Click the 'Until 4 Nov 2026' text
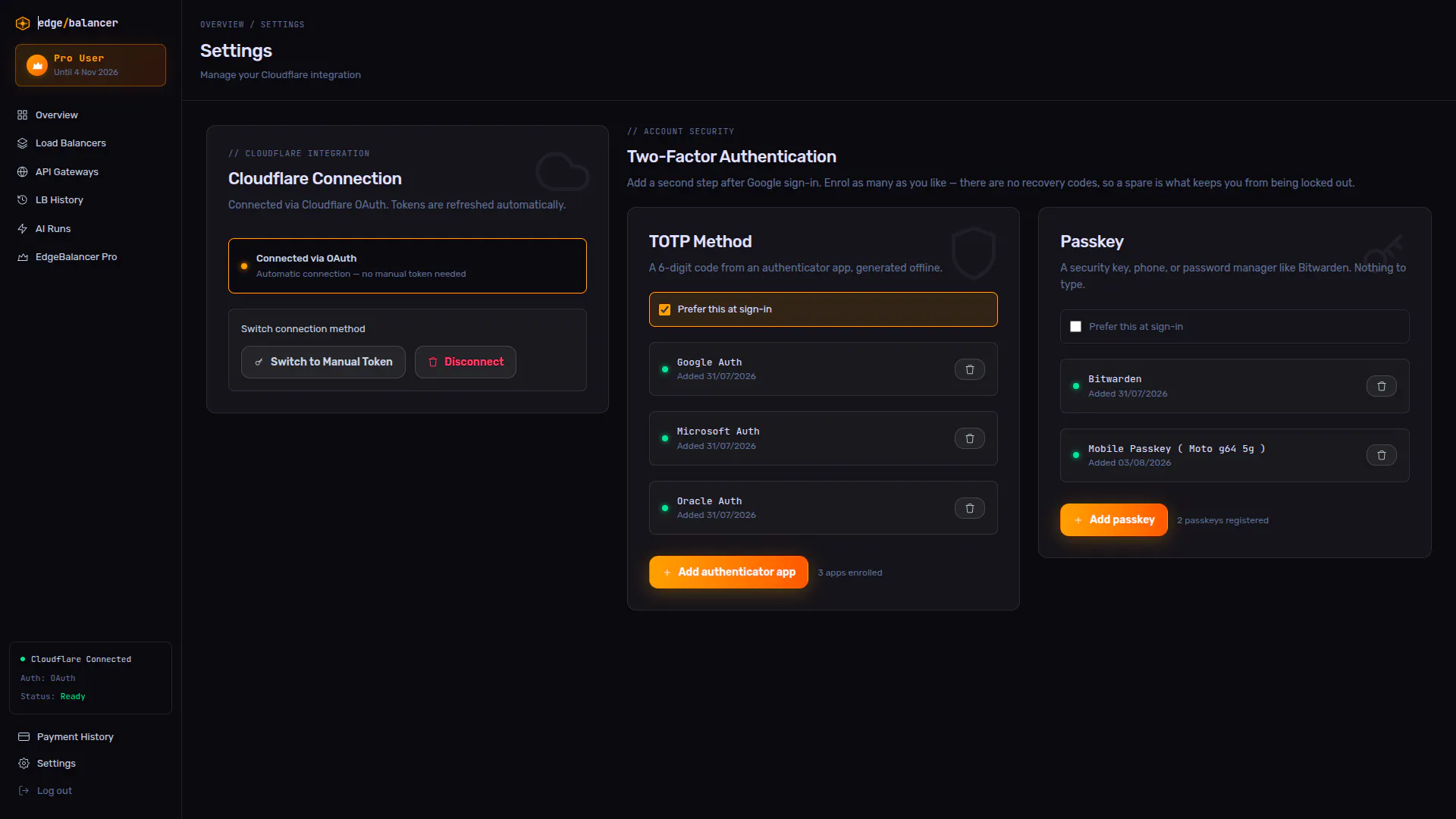1456x819 pixels. point(86,73)
